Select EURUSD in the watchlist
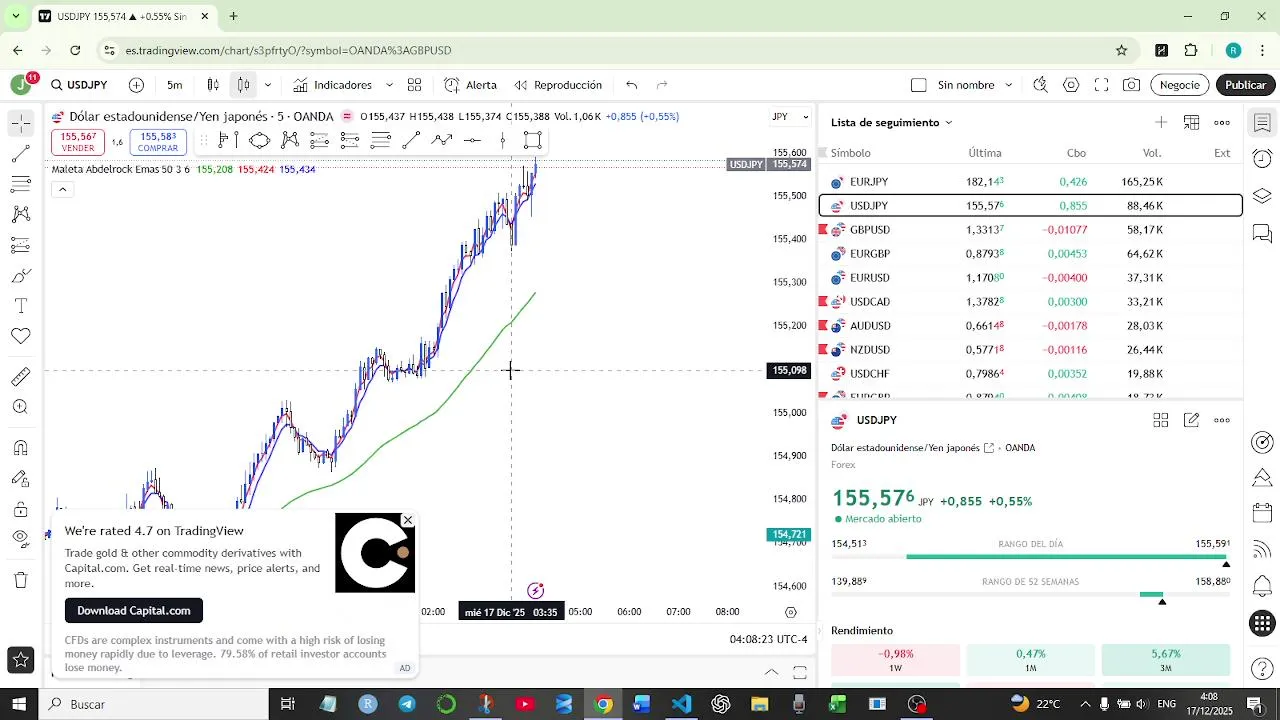1280x720 pixels. click(x=1031, y=278)
